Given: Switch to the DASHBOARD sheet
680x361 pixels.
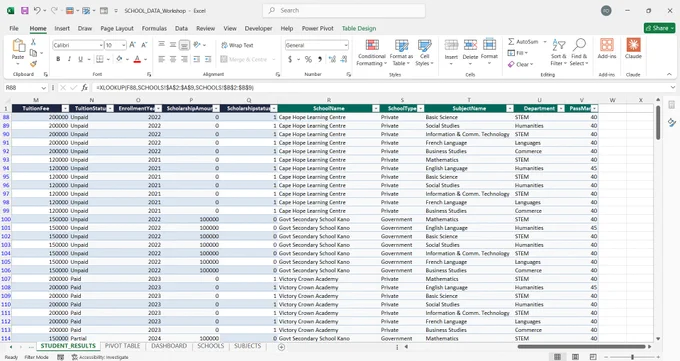Looking at the screenshot, I should point(169,346).
